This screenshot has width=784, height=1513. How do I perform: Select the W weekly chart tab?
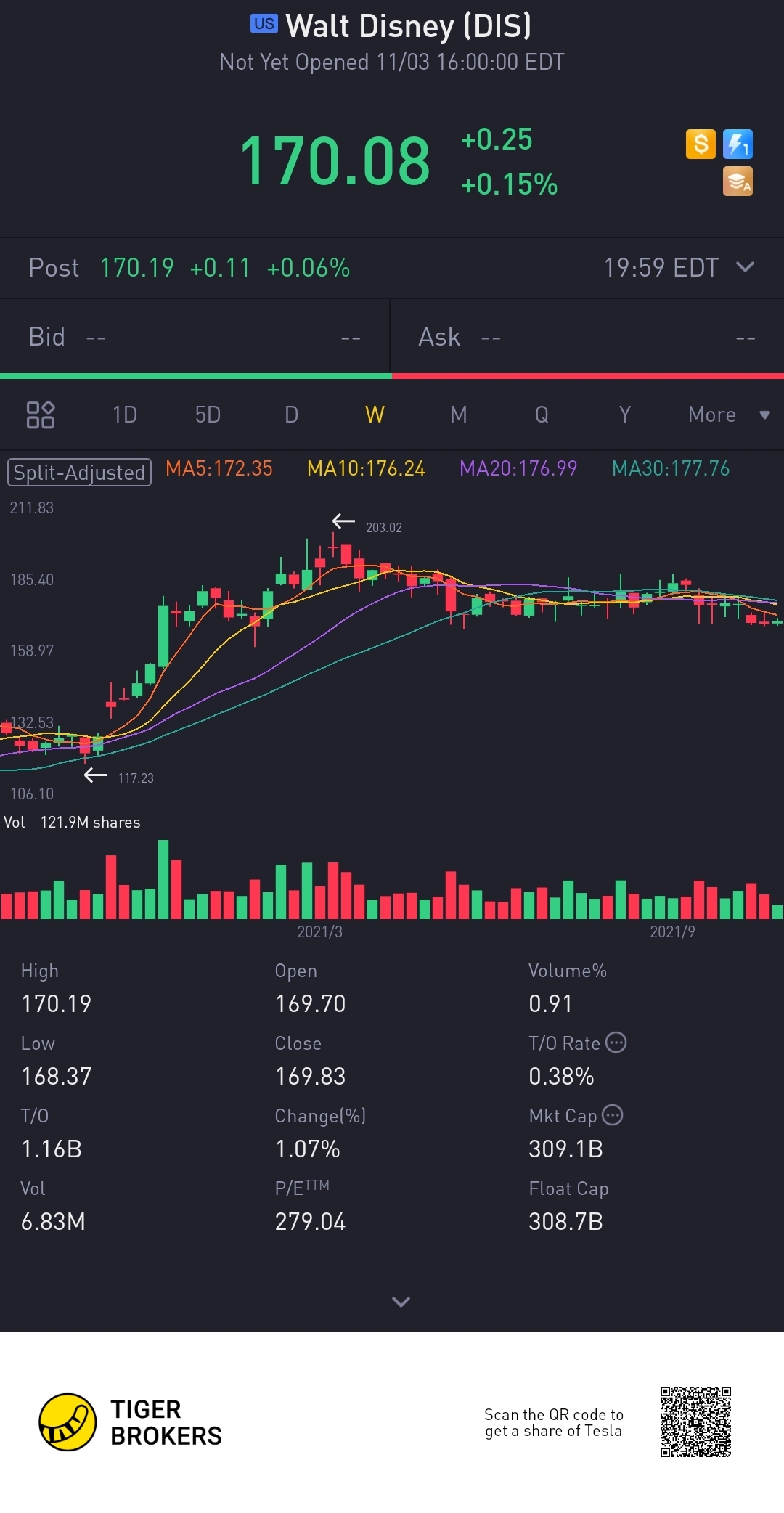click(x=375, y=415)
